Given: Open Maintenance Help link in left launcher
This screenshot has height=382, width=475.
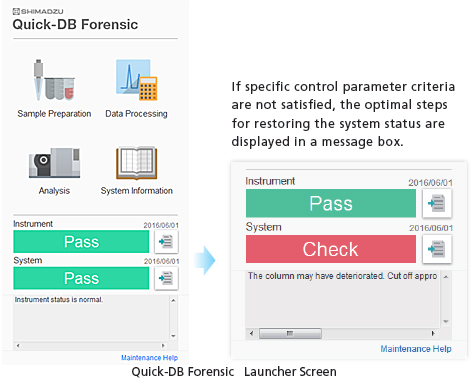Looking at the screenshot, I should pyautogui.click(x=149, y=358).
